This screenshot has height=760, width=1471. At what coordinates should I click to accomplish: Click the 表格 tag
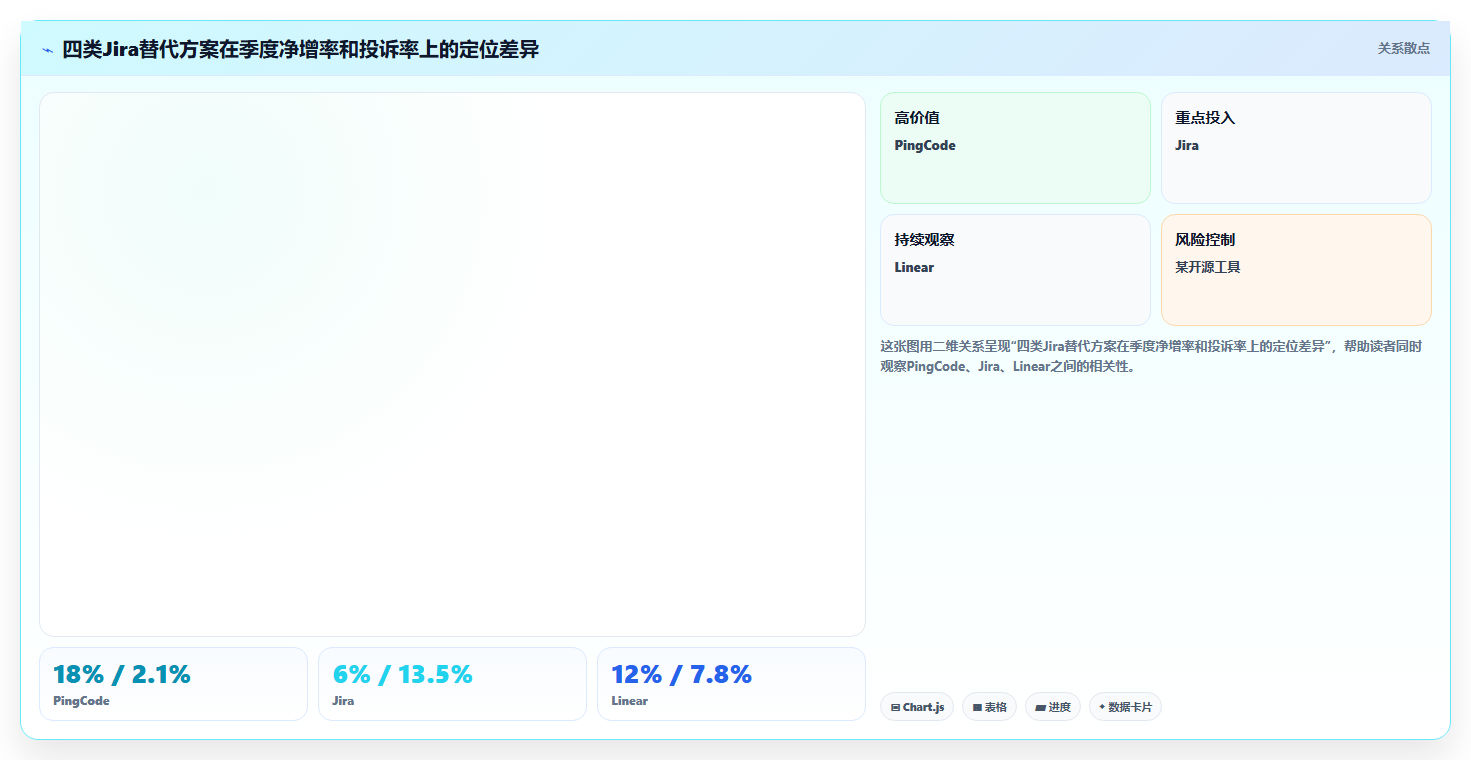[x=989, y=707]
